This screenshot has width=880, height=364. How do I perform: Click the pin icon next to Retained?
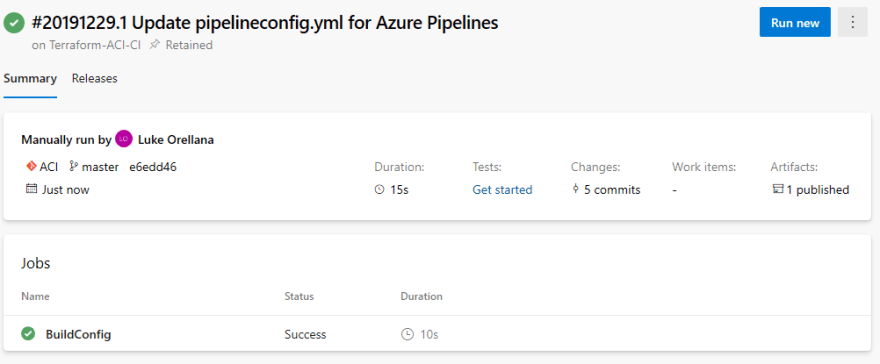pyautogui.click(x=154, y=45)
